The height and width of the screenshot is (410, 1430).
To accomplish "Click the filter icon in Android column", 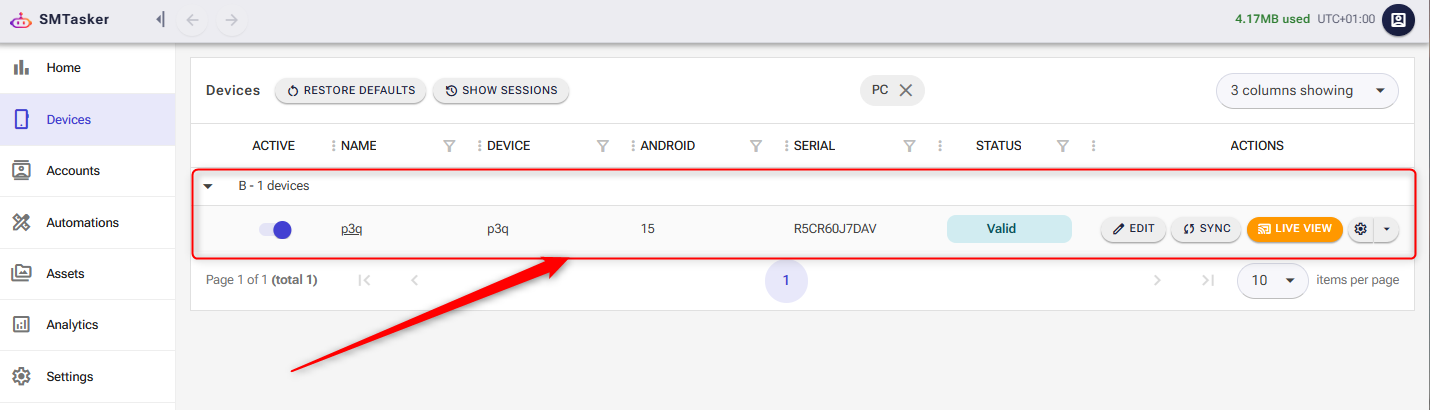I will (x=756, y=146).
